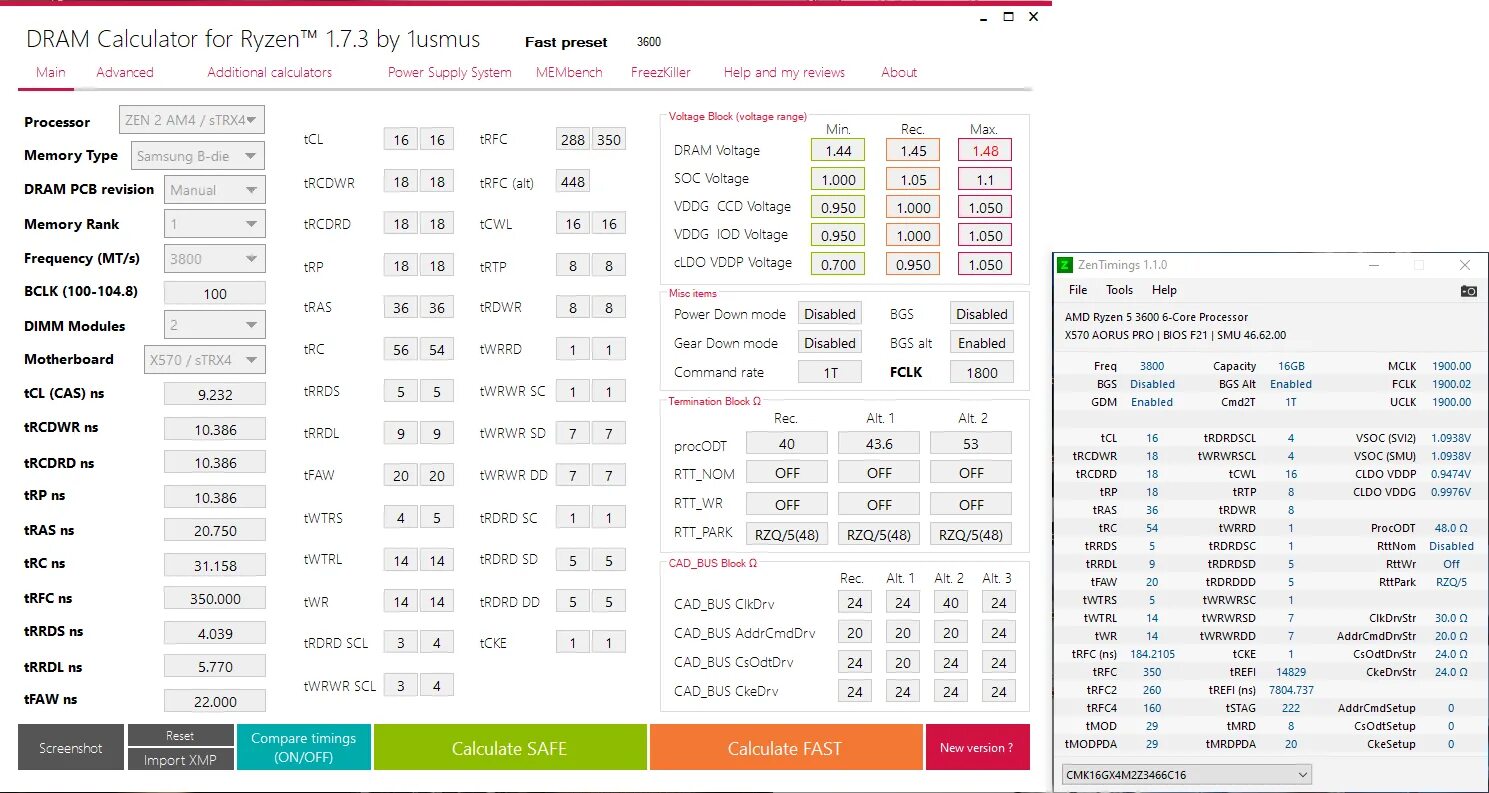Click ZenTimings tREFI value 14829
The image size is (1489, 793).
click(1291, 672)
